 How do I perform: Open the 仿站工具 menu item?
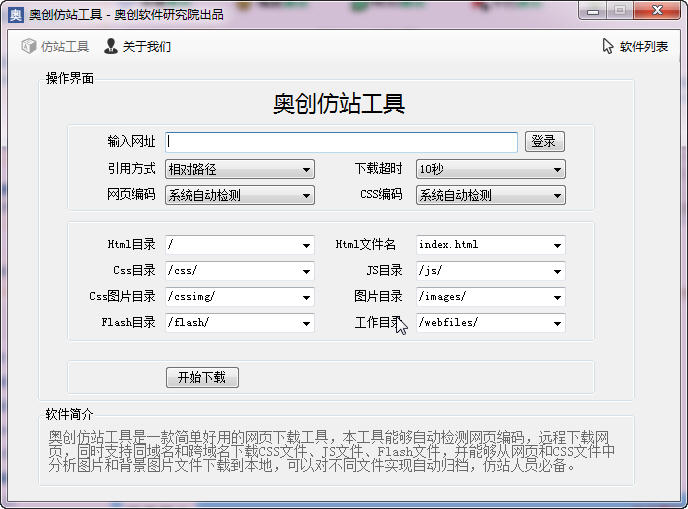click(64, 46)
